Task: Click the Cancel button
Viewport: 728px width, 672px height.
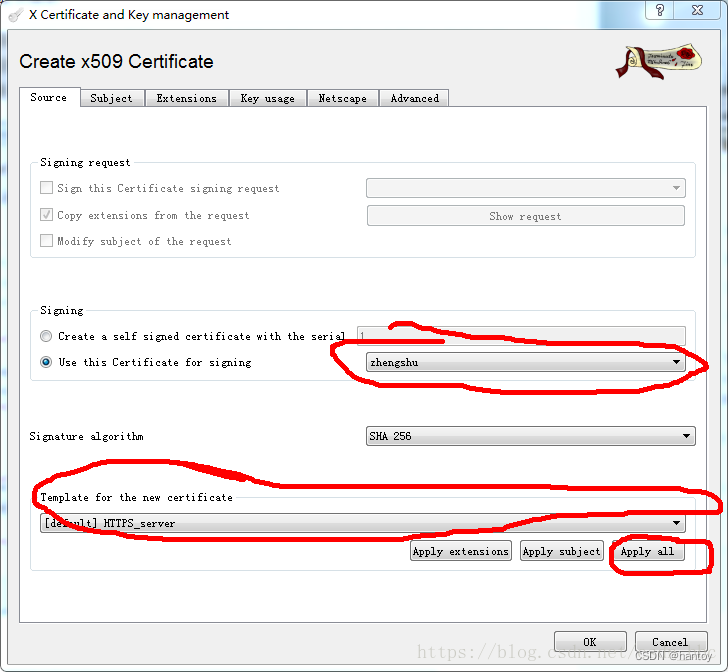Action: tap(670, 642)
